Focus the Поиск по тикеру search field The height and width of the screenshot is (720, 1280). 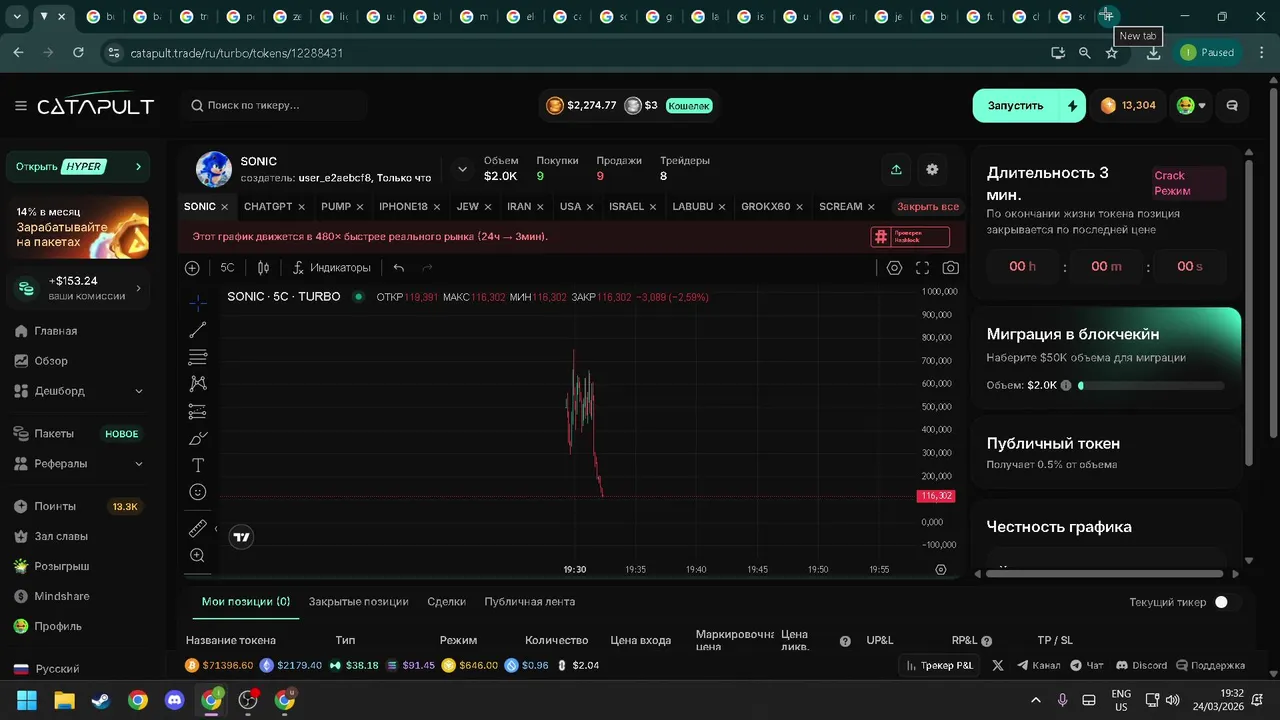275,105
